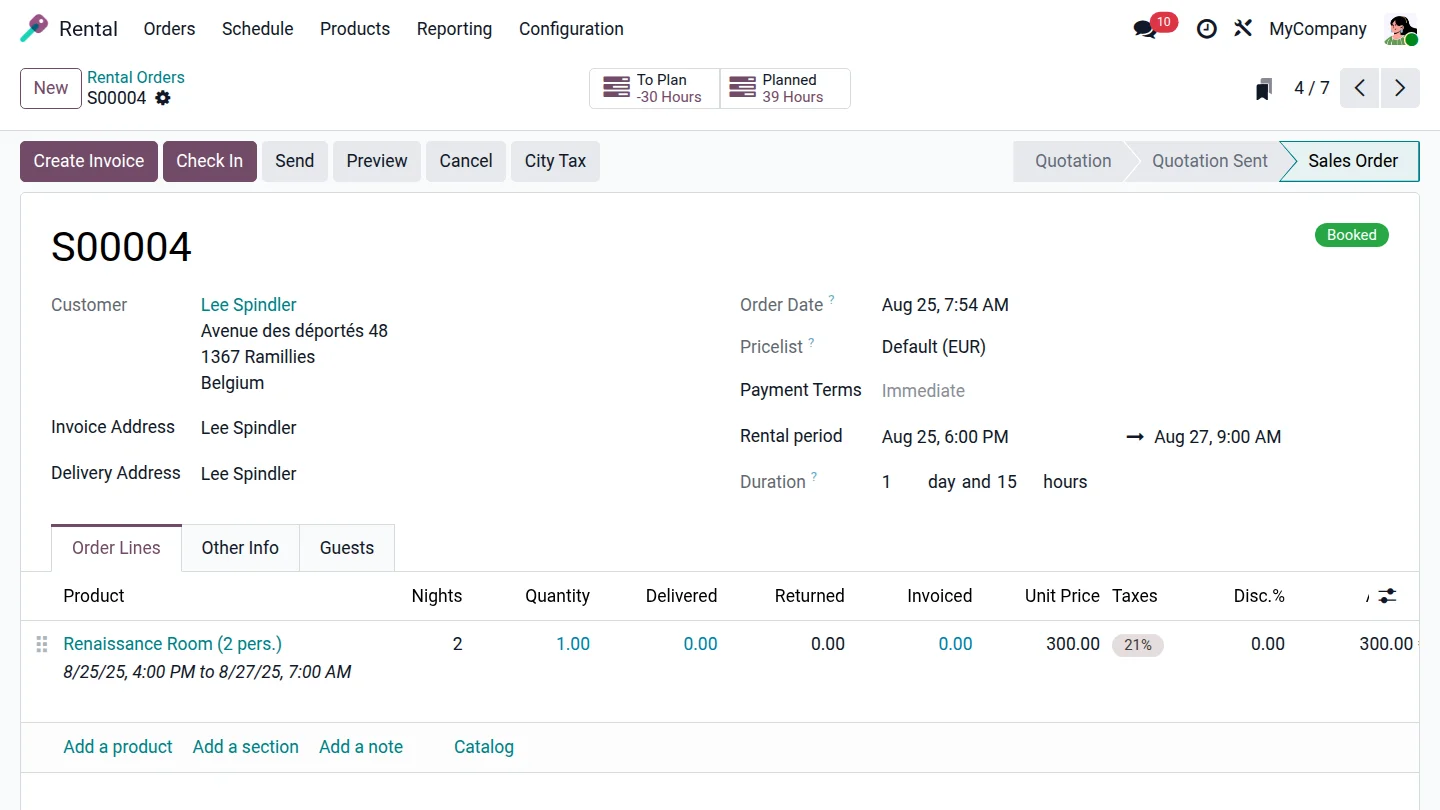Click the Create Invoice button
1440x810 pixels.
[x=89, y=161]
